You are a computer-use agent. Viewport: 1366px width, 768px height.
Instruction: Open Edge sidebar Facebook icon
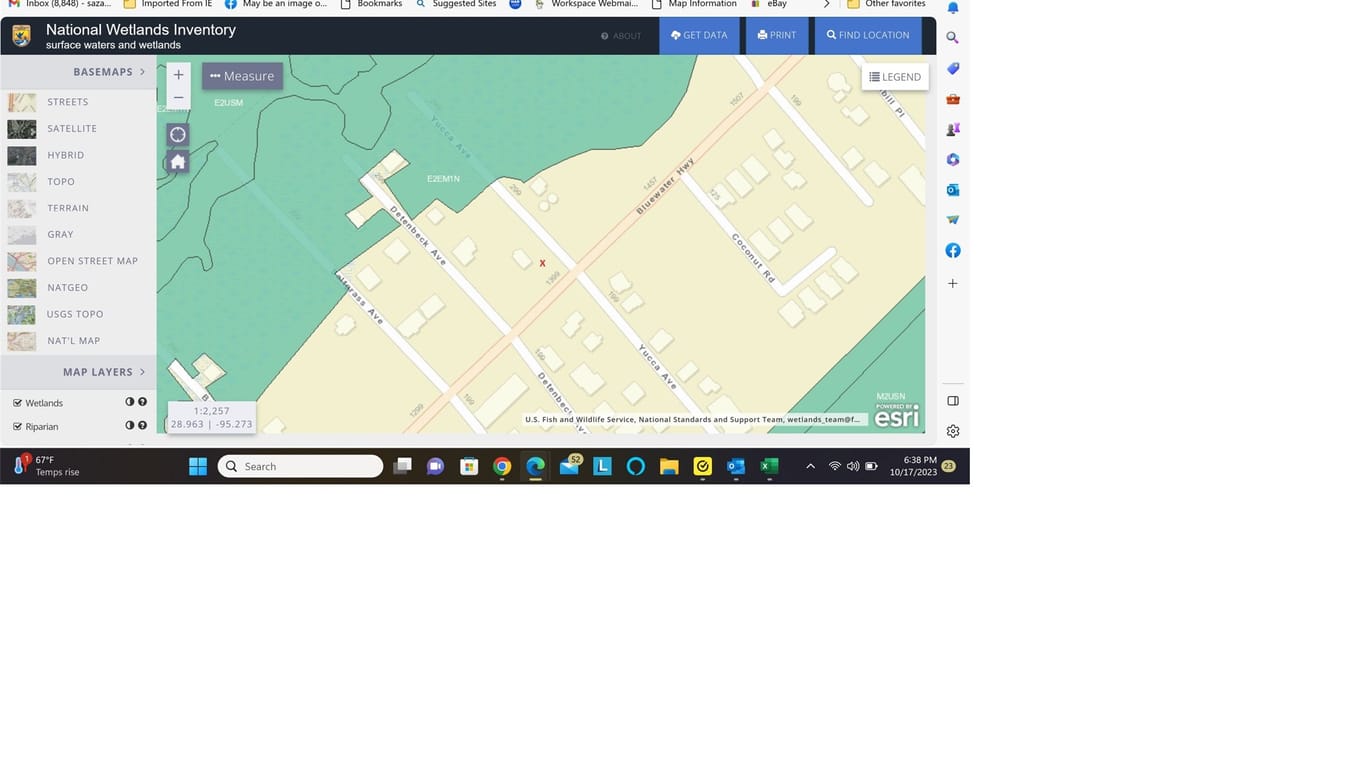coord(953,250)
